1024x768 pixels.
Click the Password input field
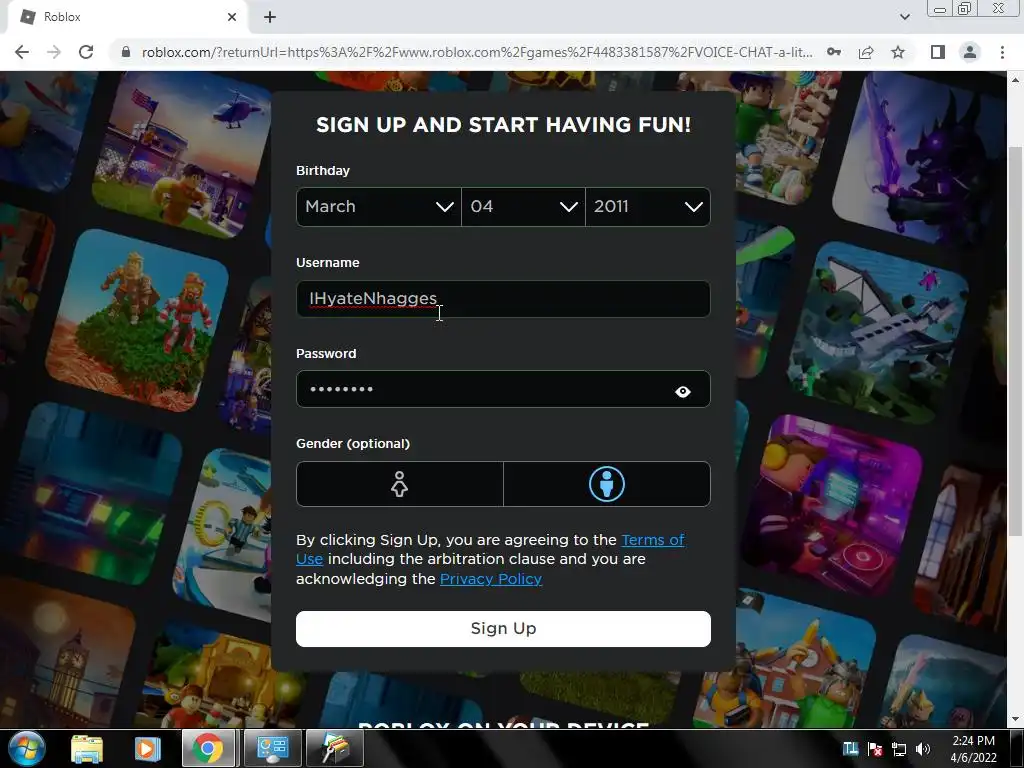(x=503, y=389)
